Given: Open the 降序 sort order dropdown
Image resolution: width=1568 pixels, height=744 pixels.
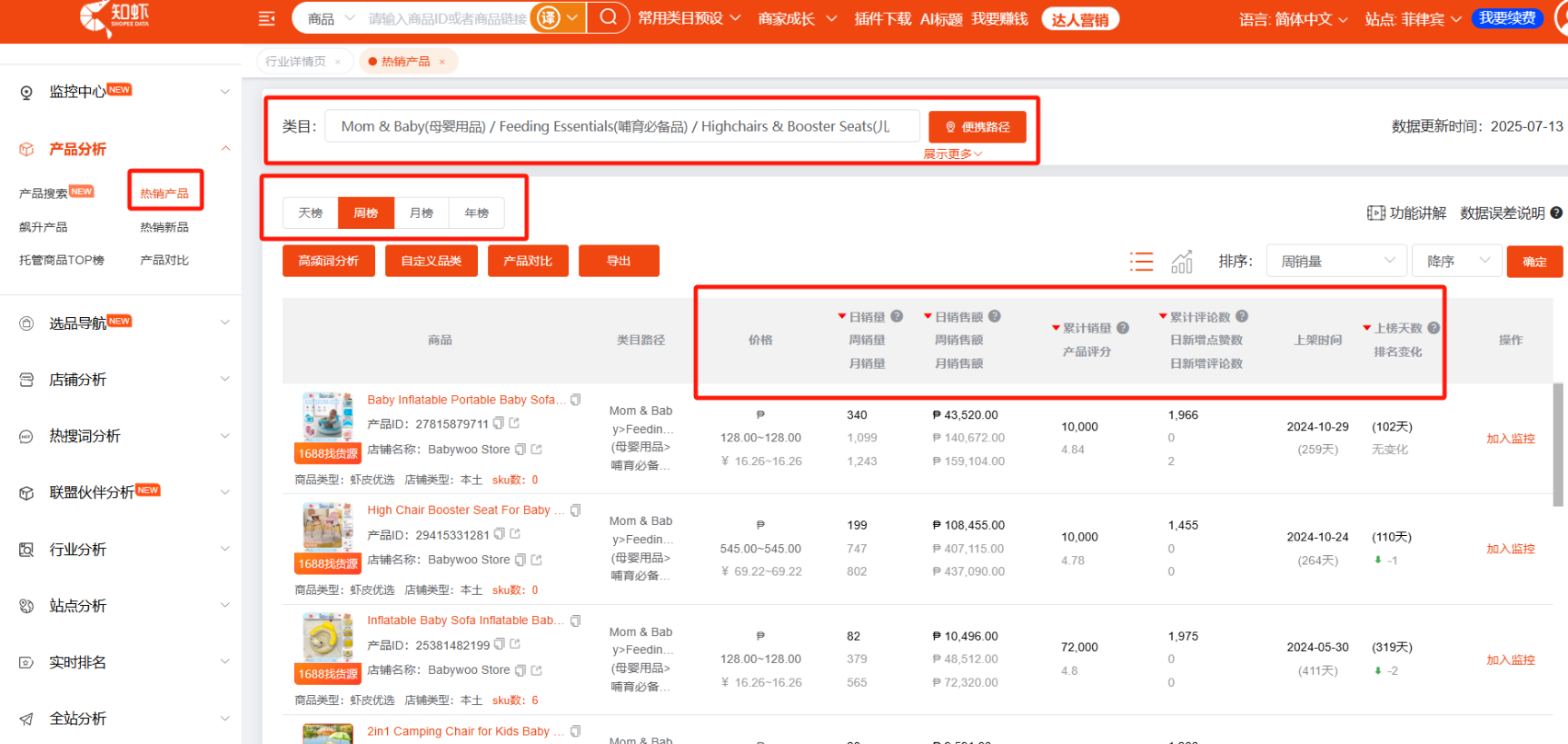Looking at the screenshot, I should [1455, 262].
